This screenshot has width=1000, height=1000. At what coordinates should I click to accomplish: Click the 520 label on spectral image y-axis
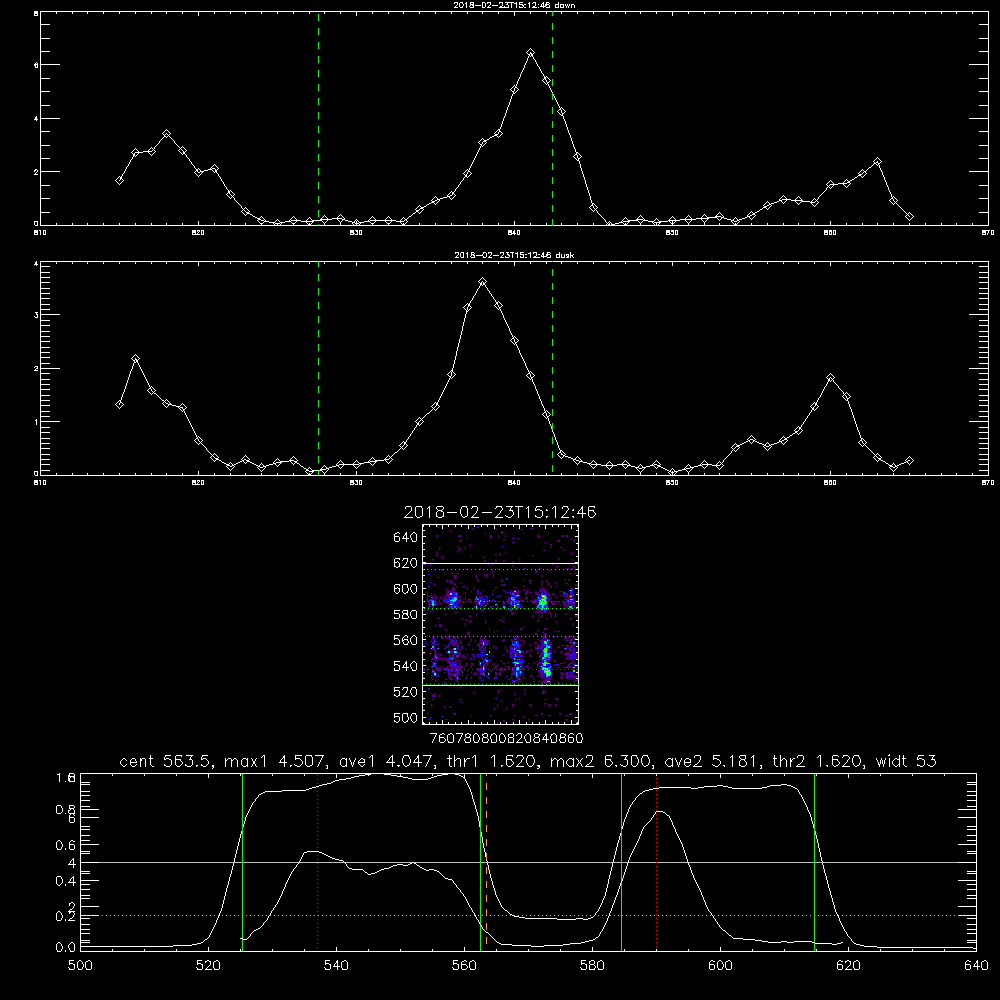[406, 692]
